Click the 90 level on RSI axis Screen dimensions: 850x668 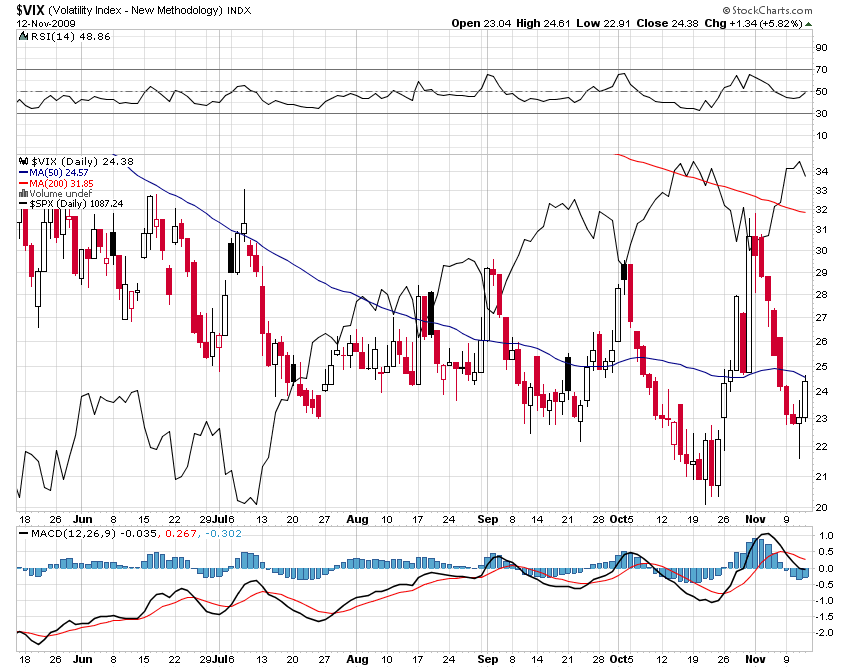(821, 48)
